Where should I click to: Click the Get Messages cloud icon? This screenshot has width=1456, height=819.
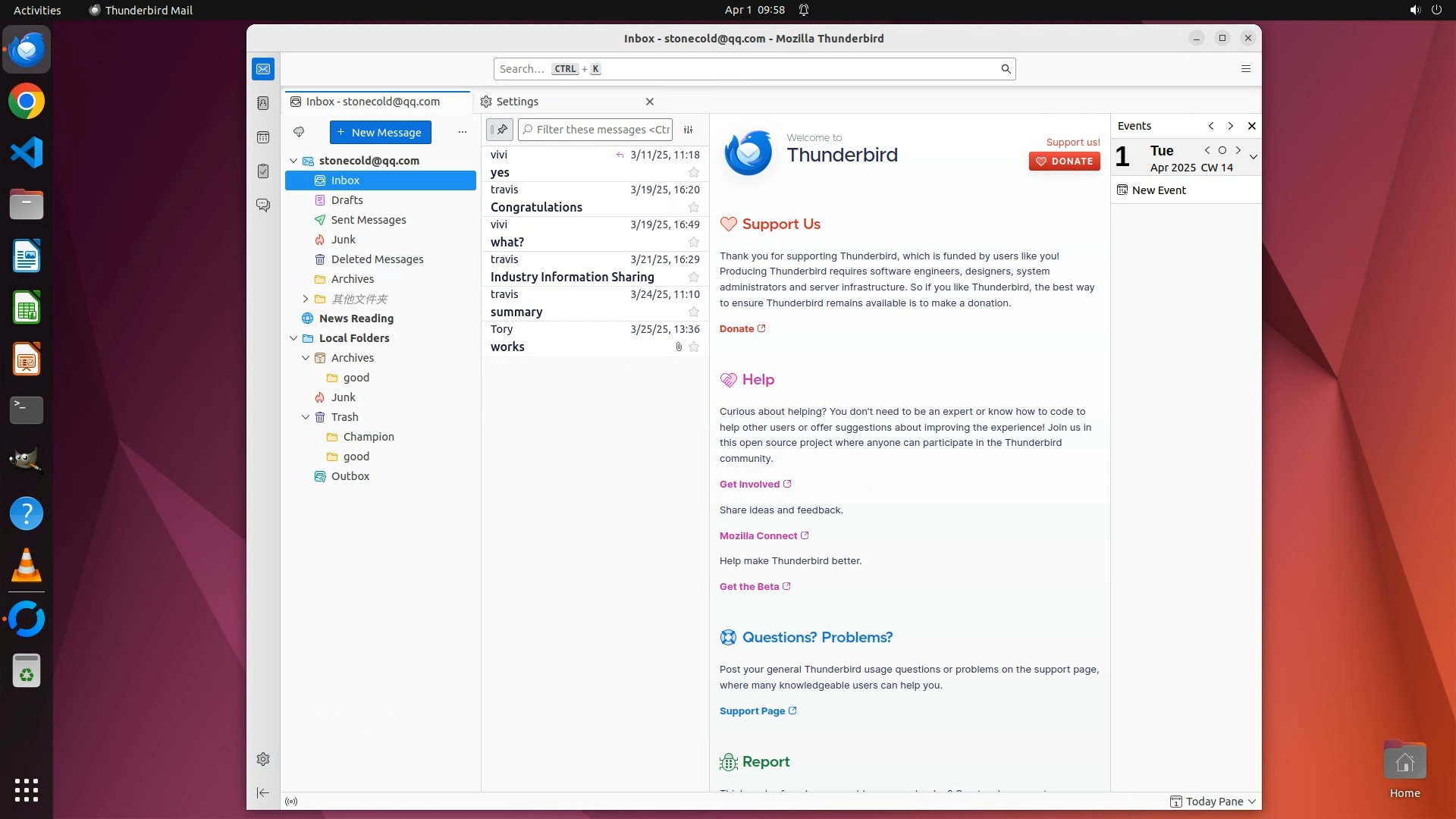299,132
